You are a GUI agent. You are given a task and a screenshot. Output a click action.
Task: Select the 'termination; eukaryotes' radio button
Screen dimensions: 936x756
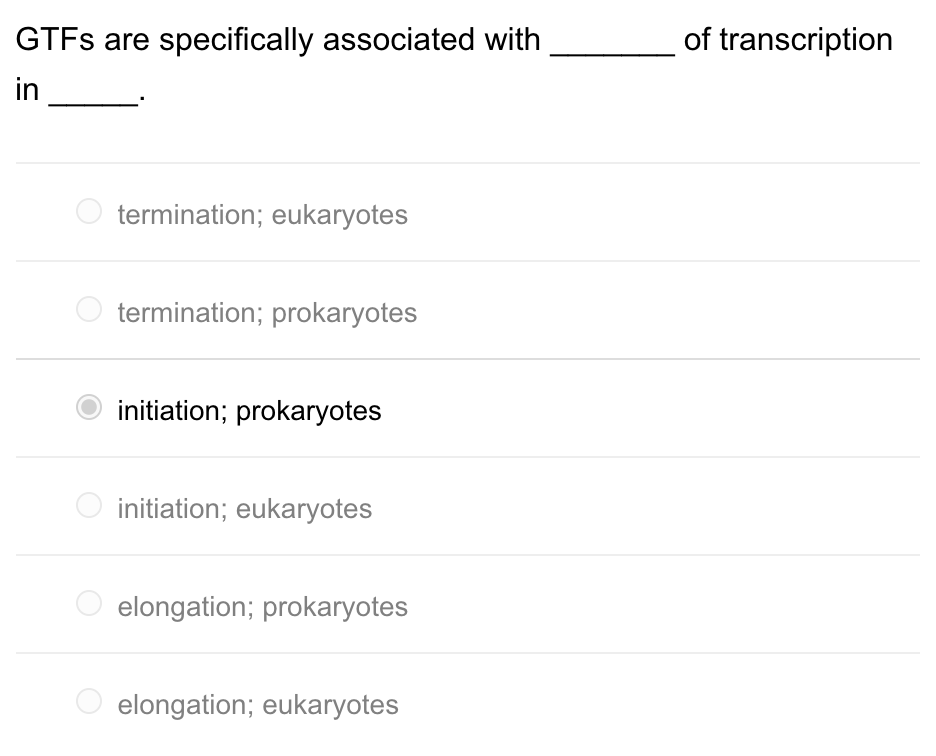[x=88, y=211]
